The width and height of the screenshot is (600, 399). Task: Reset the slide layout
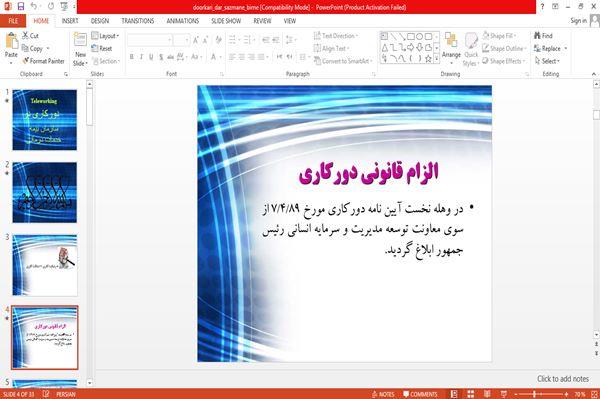pos(102,49)
